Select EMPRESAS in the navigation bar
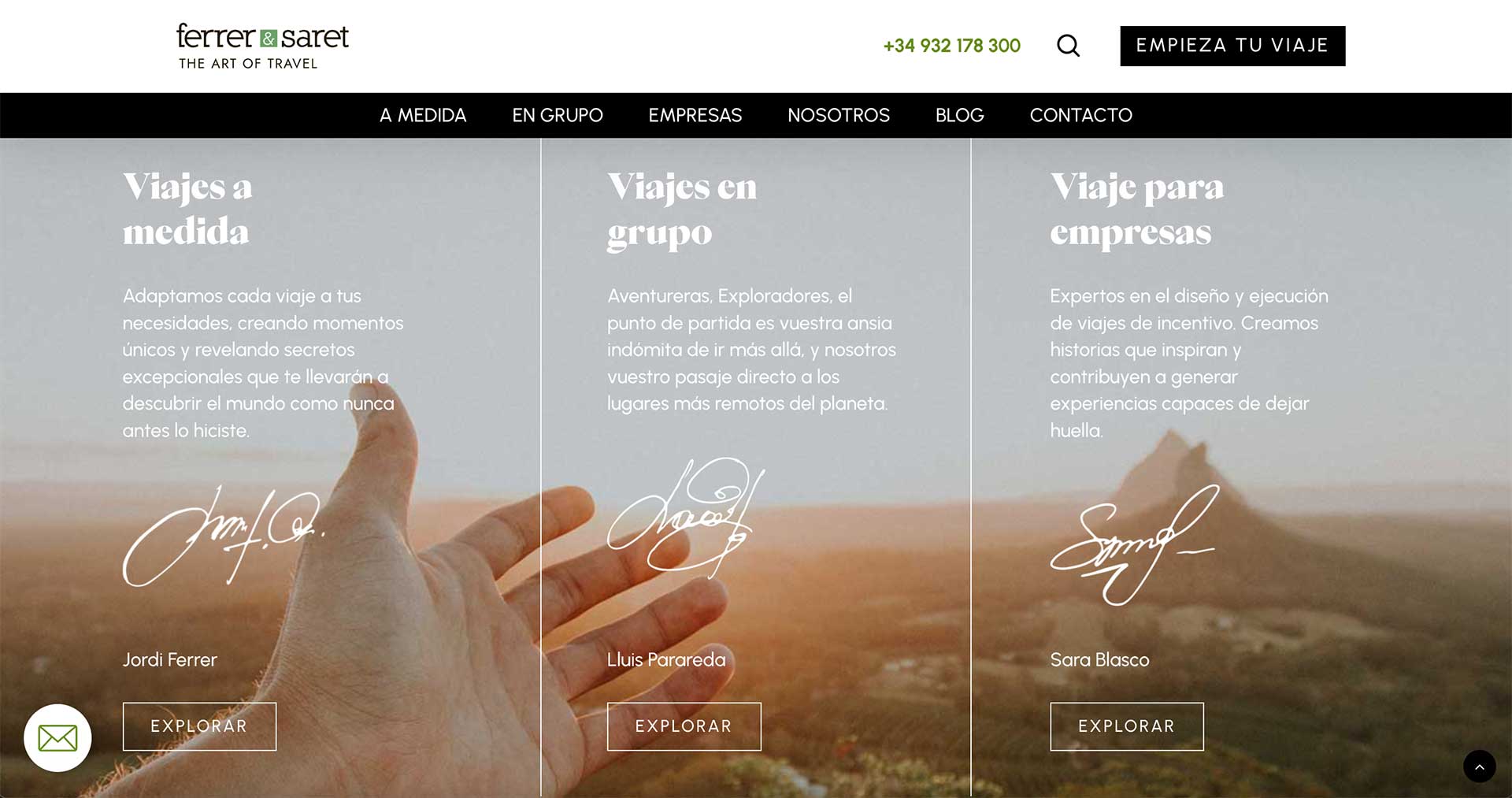The height and width of the screenshot is (798, 1512). pyautogui.click(x=695, y=115)
